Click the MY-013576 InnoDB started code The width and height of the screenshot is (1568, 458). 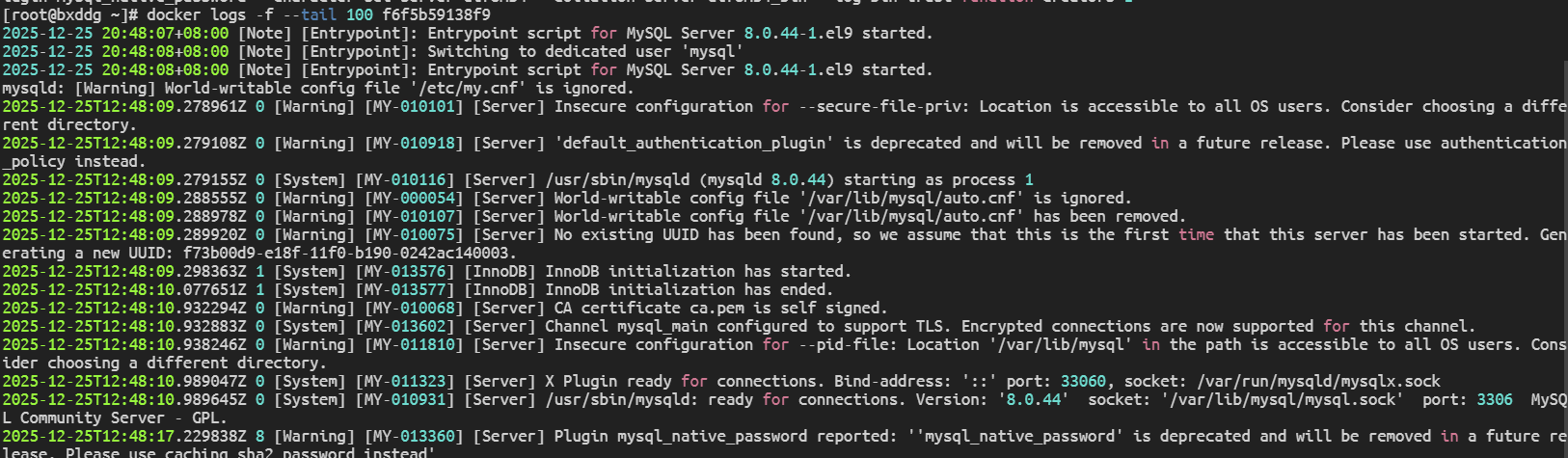[405, 271]
